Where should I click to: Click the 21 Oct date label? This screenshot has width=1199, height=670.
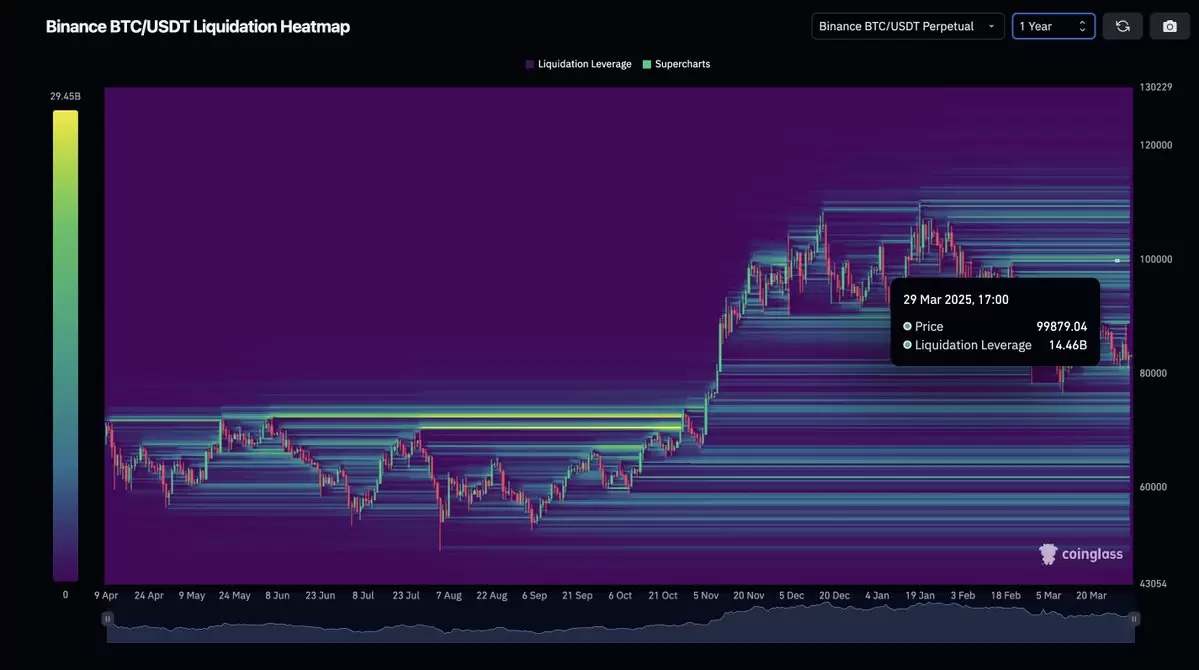pos(663,596)
